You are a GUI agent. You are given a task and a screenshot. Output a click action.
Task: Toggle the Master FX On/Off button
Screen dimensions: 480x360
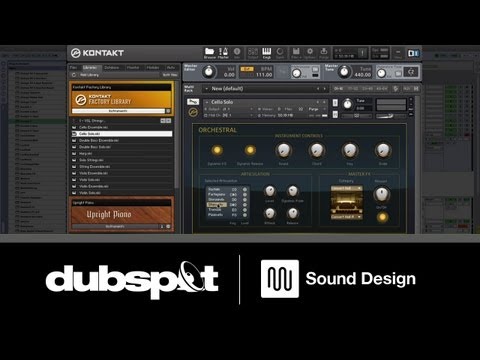382,217
